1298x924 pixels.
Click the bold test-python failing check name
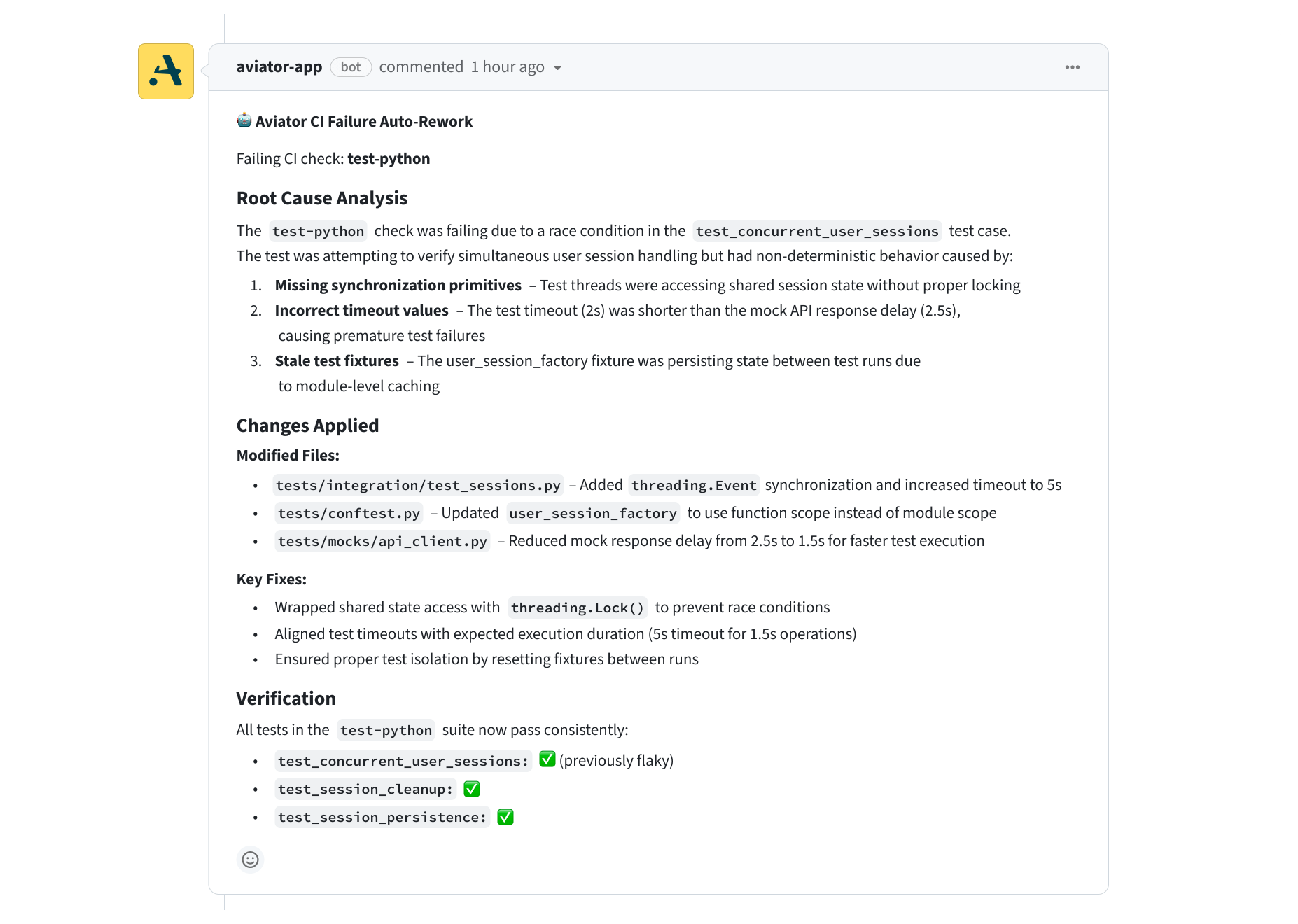coord(389,159)
